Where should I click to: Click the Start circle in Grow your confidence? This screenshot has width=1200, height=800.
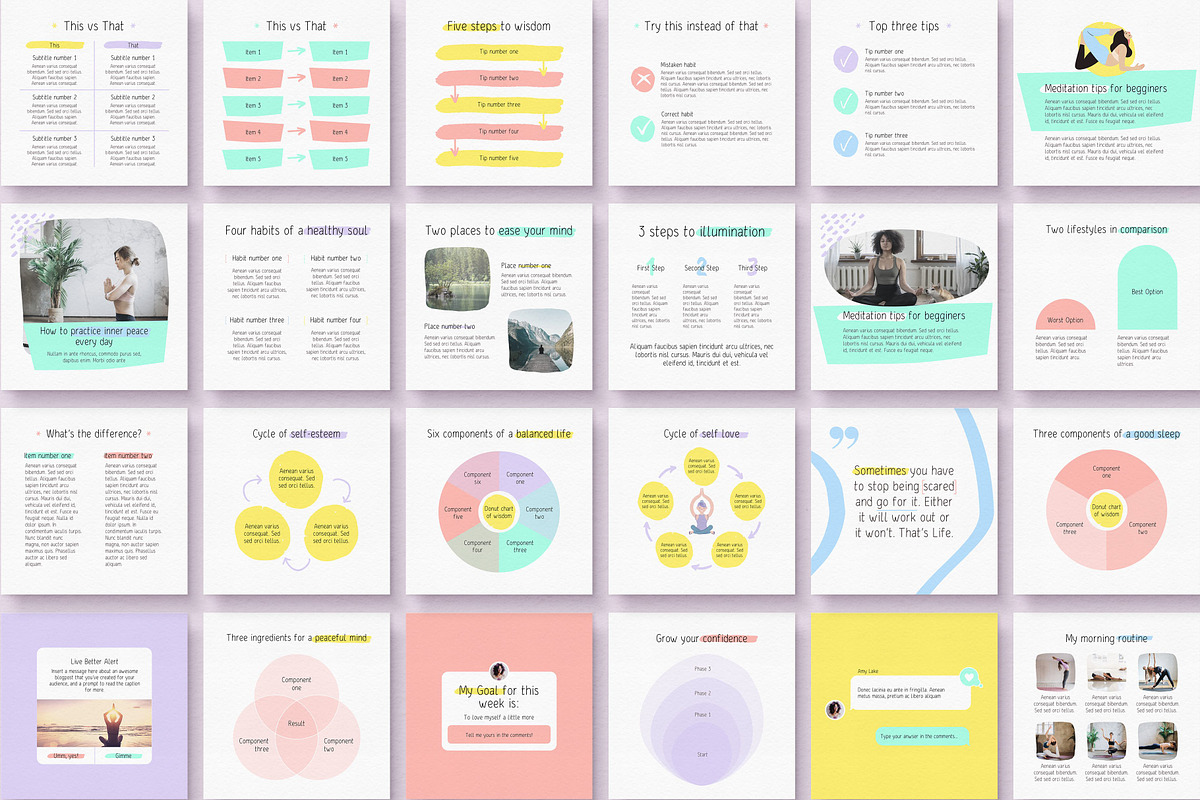tap(702, 753)
